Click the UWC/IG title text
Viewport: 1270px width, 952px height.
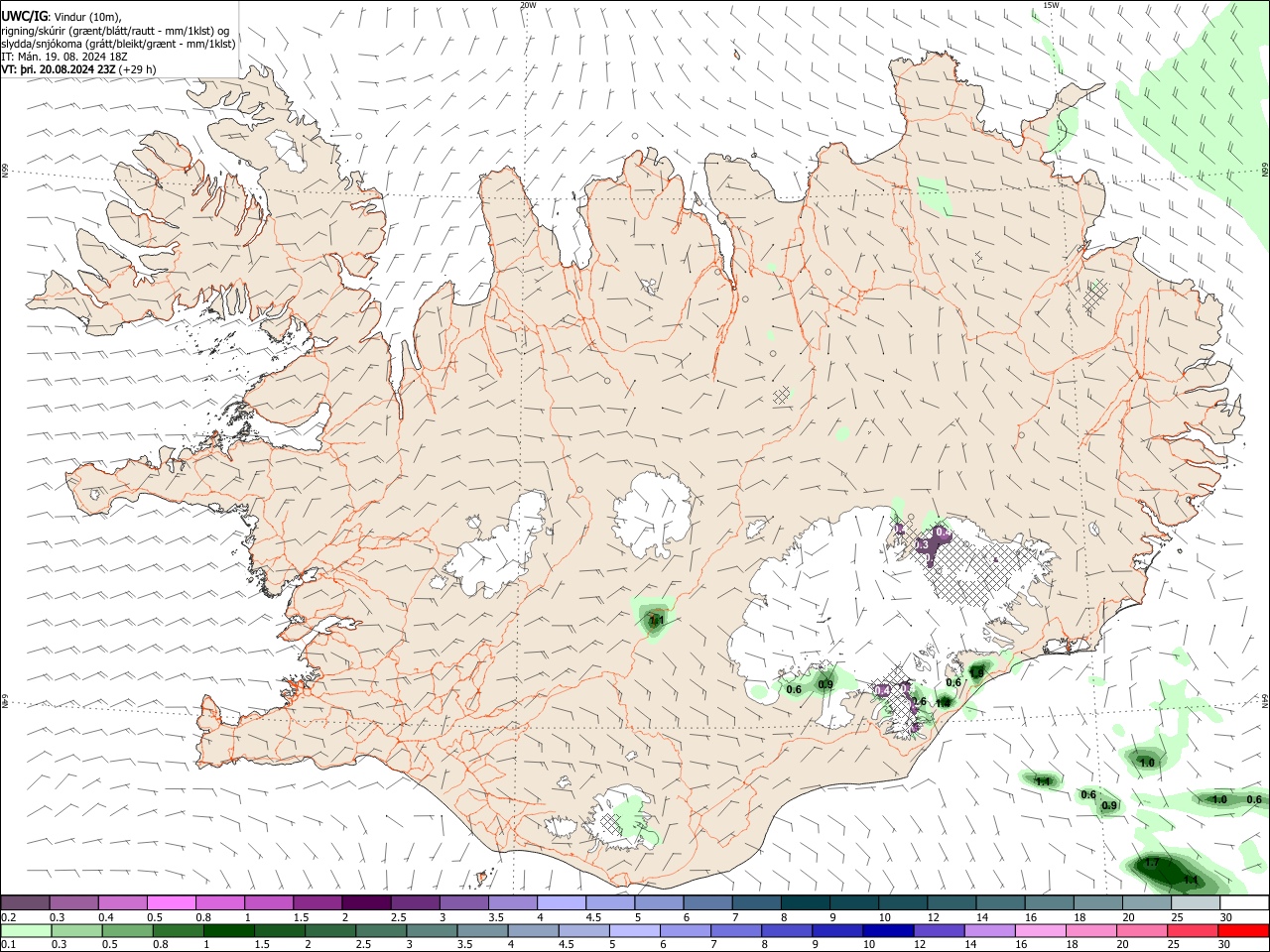tap(23, 16)
